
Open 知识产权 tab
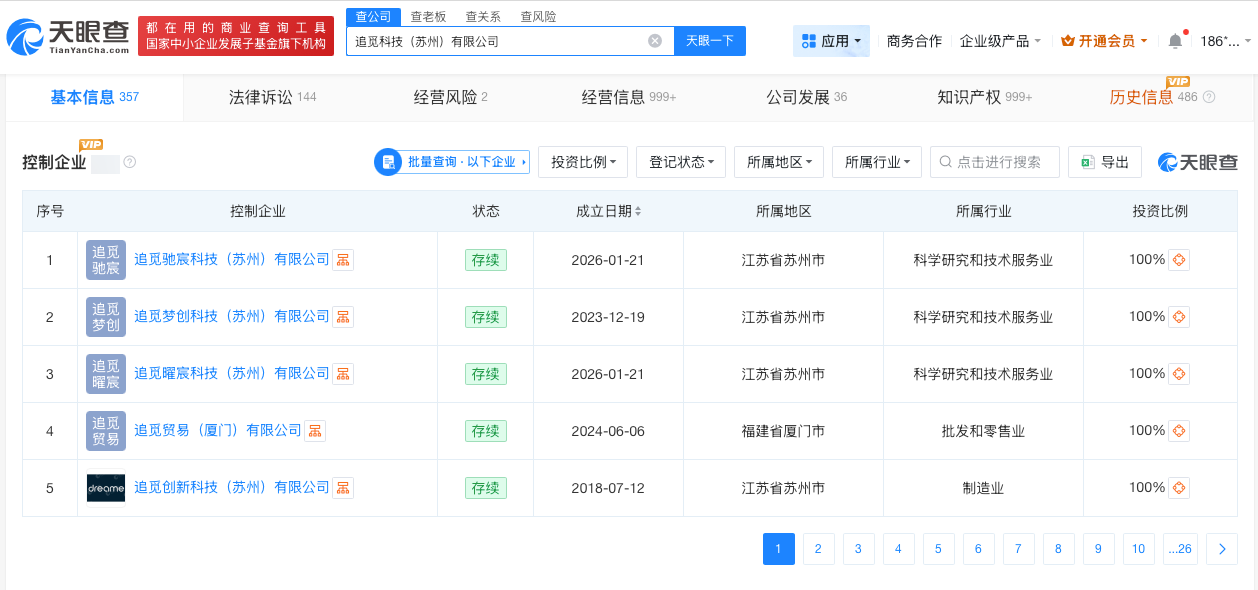tap(984, 97)
